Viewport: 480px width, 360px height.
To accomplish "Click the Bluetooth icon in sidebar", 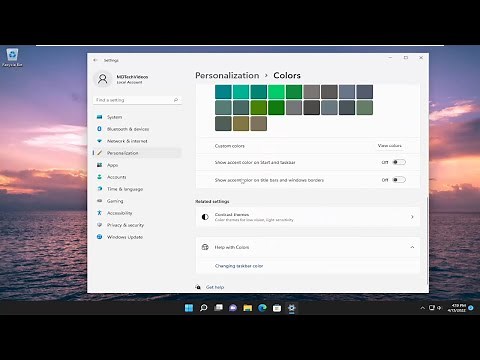I will pyautogui.click(x=99, y=129).
